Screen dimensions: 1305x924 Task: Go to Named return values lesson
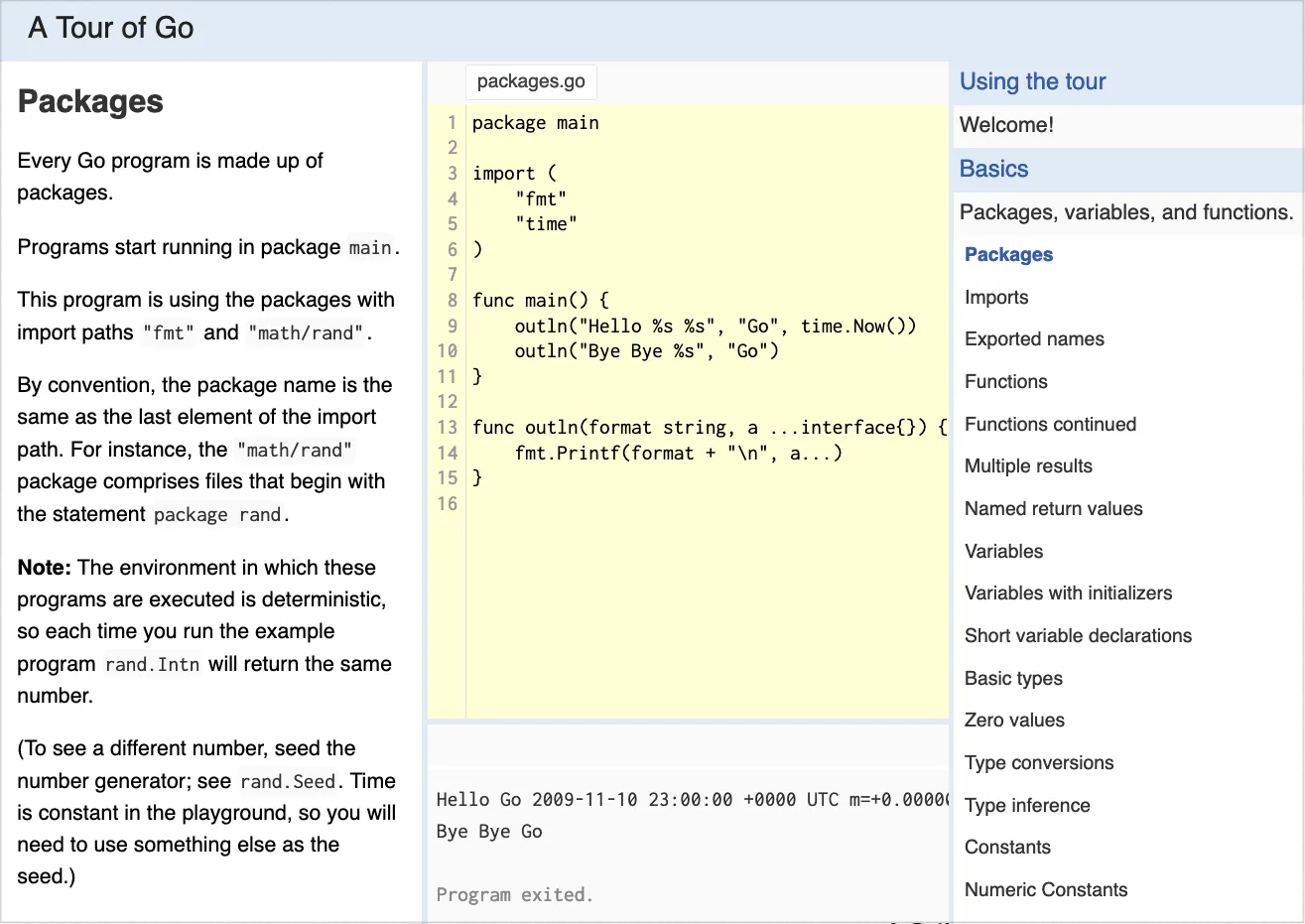(1053, 509)
